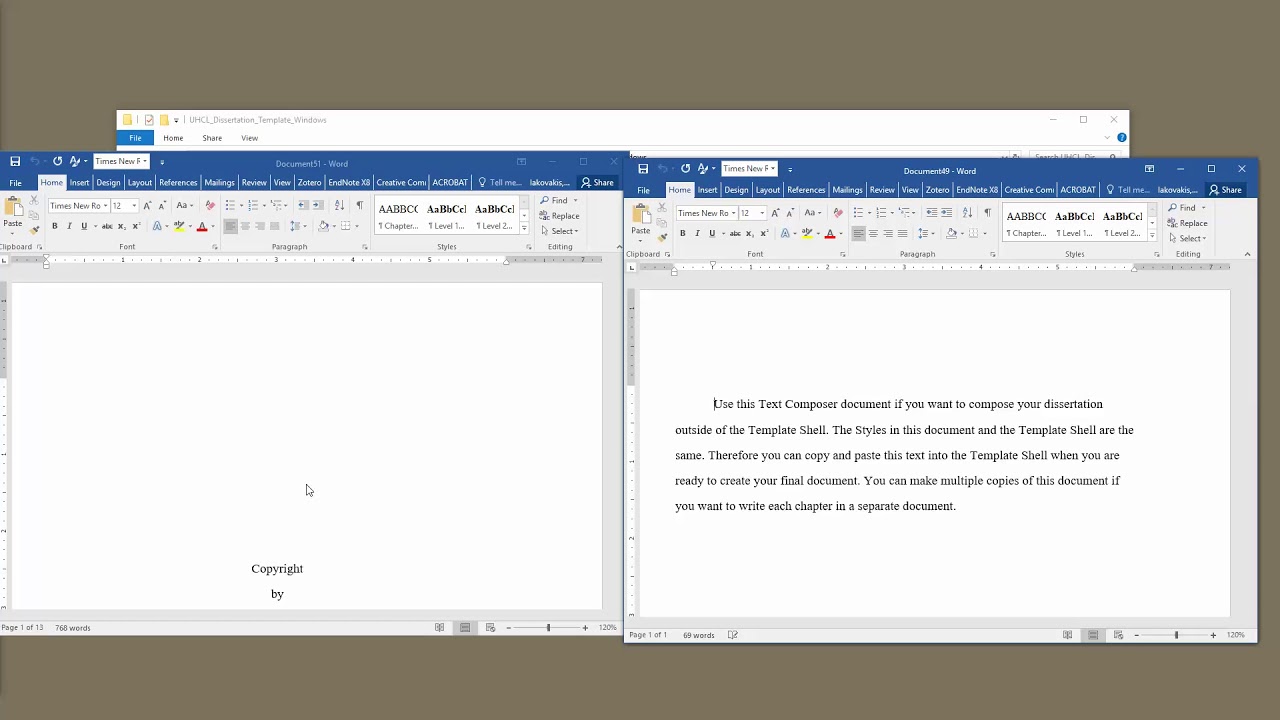
Task: Switch Document49 to Read Mode view
Action: click(1067, 635)
